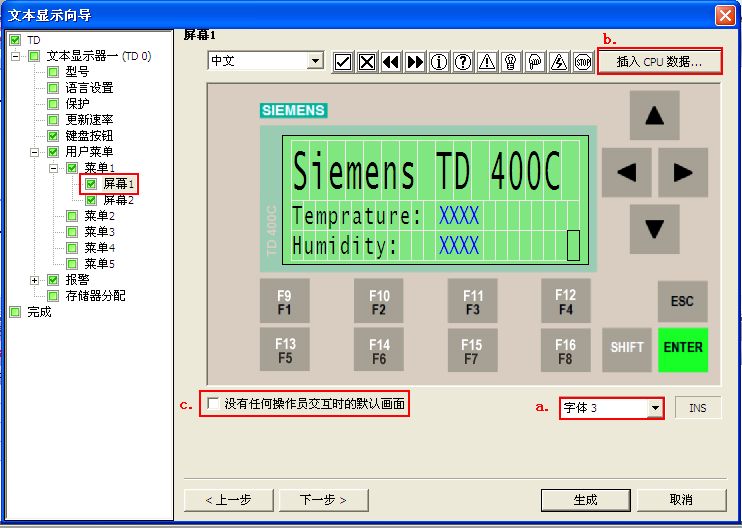Viewport: 742px width, 528px height.
Task: Click the F11/F3 function key
Action: [472, 301]
